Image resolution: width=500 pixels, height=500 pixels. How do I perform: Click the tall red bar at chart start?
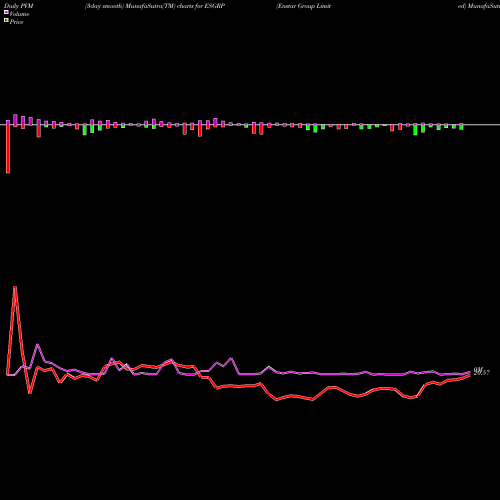coord(8,149)
